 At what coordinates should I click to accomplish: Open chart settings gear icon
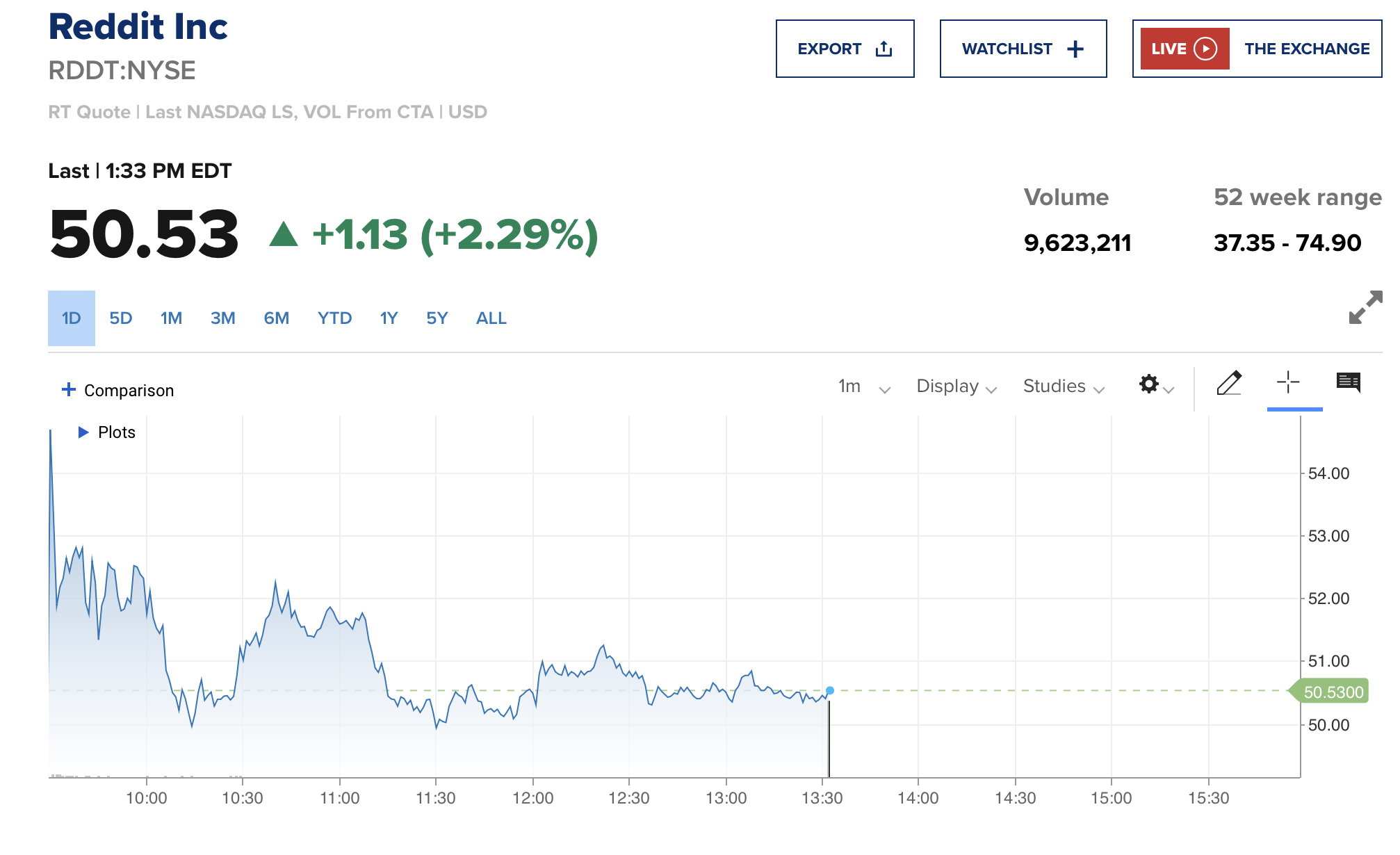click(1149, 384)
